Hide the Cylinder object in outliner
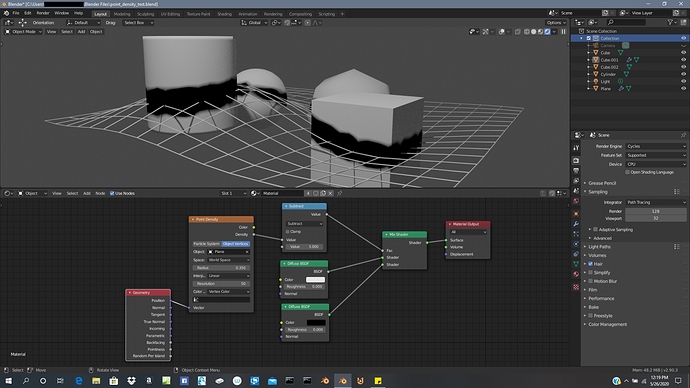The height and width of the screenshot is (388, 690). click(x=683, y=74)
